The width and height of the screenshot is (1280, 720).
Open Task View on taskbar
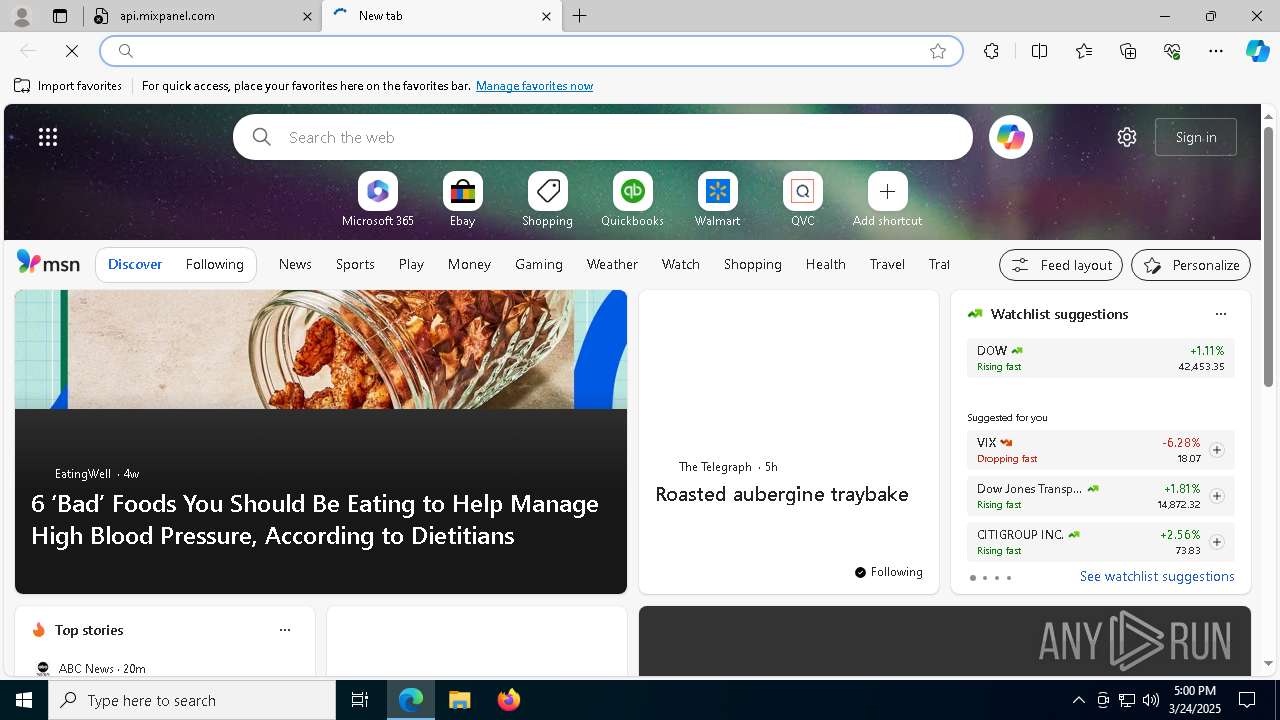360,700
